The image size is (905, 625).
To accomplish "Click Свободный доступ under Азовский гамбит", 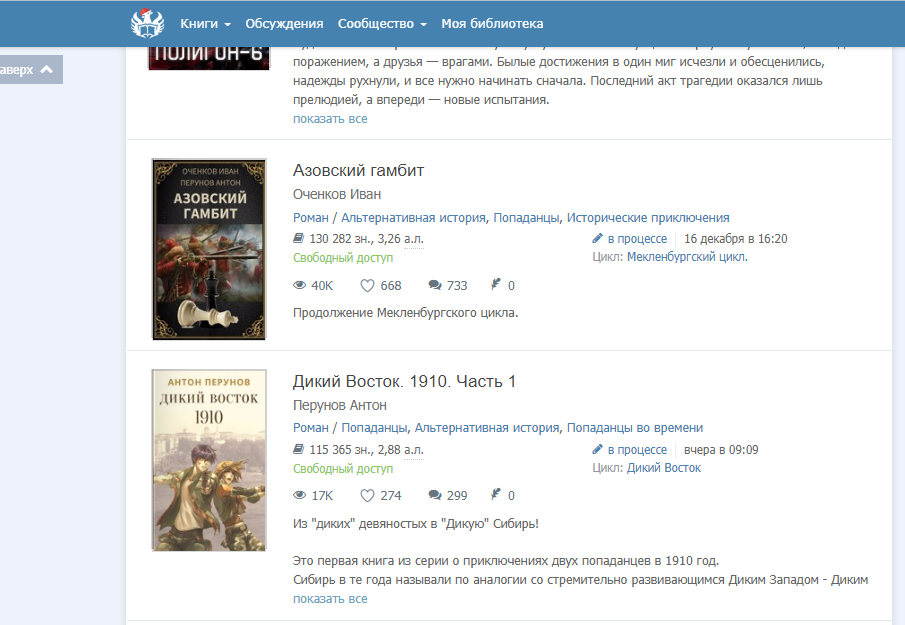I will point(343,258).
